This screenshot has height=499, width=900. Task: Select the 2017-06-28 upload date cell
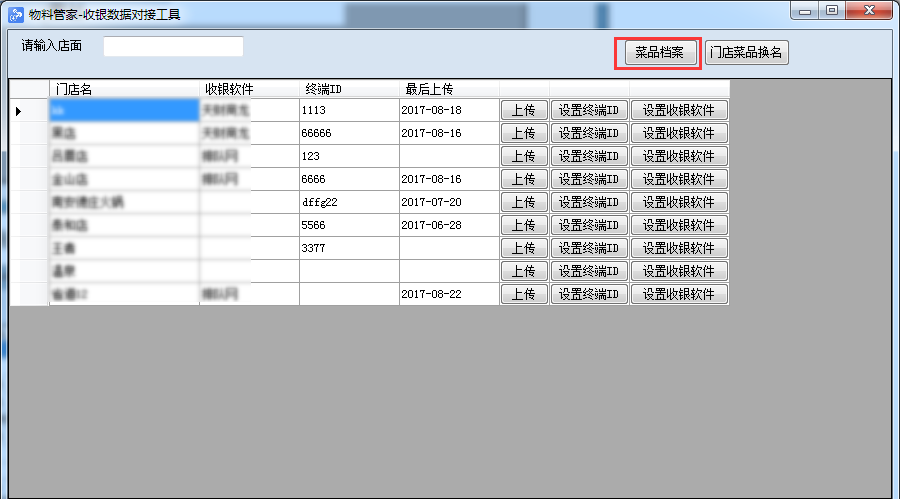pyautogui.click(x=449, y=225)
